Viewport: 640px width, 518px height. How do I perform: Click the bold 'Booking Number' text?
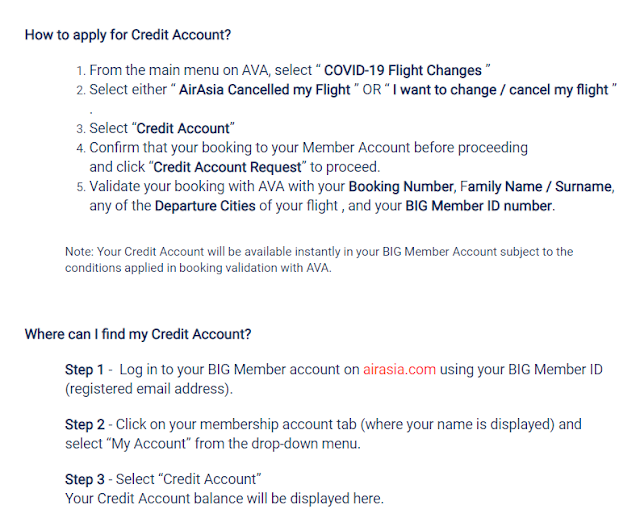pyautogui.click(x=401, y=187)
